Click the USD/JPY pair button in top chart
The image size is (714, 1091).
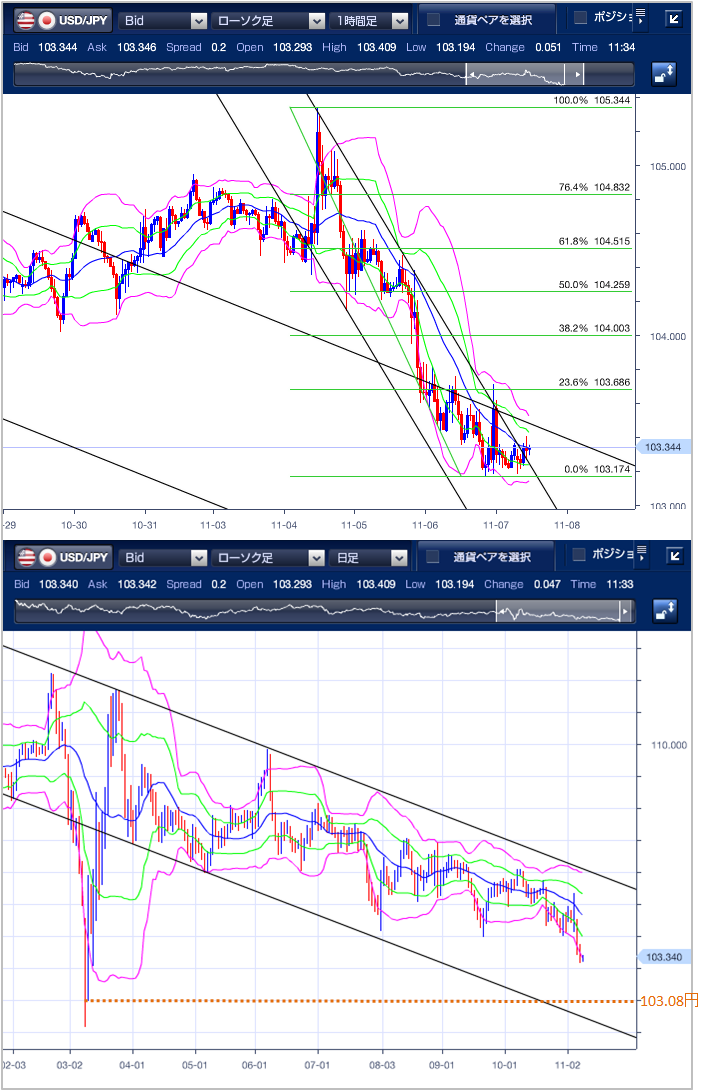pyautogui.click(x=60, y=20)
